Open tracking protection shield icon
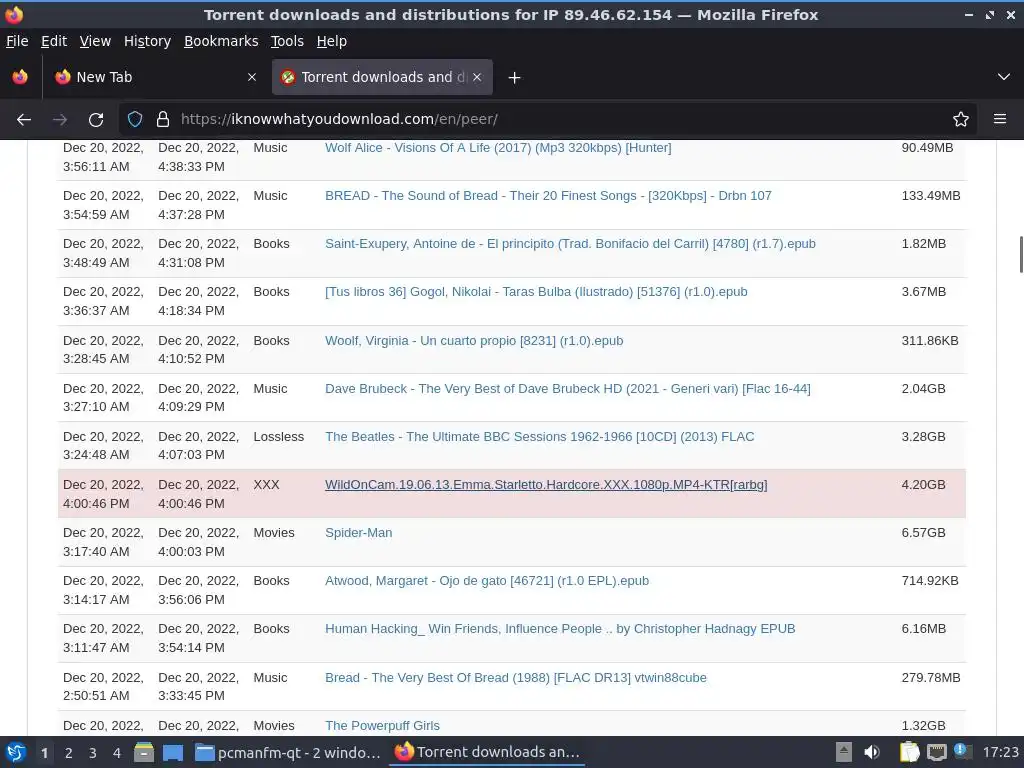 (x=135, y=120)
